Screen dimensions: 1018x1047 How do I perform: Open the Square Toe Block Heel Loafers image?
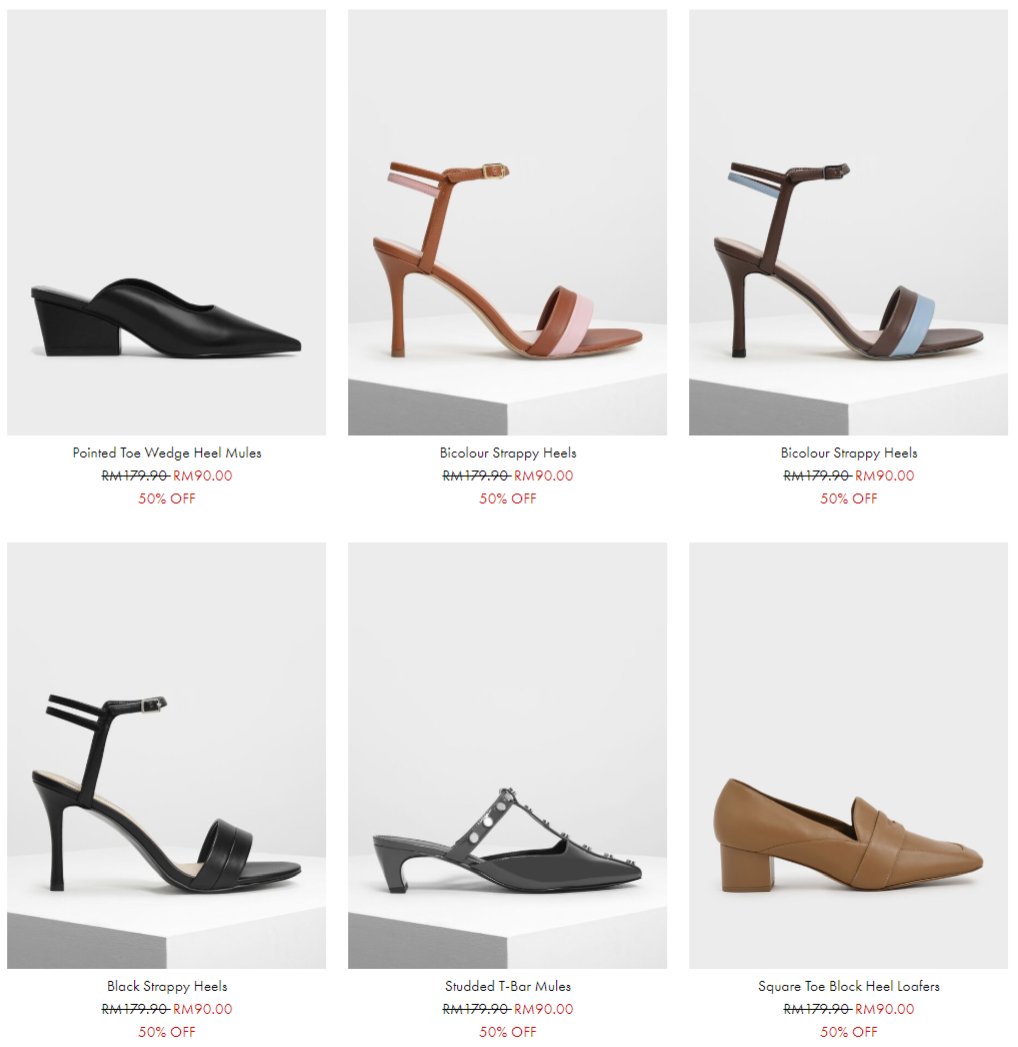[848, 755]
